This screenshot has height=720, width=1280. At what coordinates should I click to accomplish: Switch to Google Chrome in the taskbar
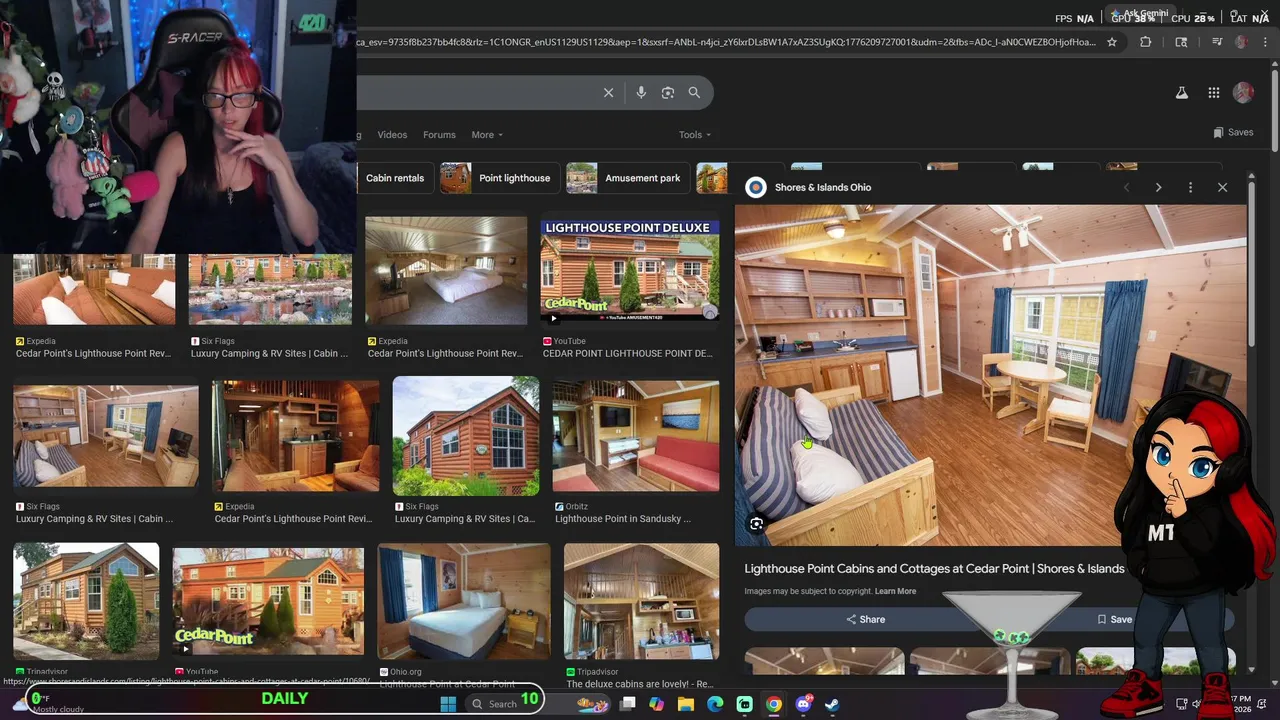[774, 704]
